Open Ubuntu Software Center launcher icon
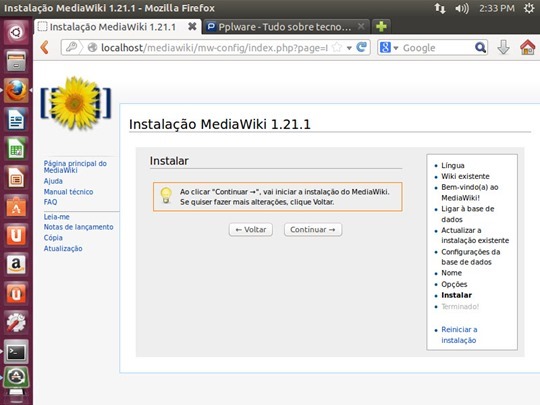Screen dimensions: 540x405 [16, 207]
